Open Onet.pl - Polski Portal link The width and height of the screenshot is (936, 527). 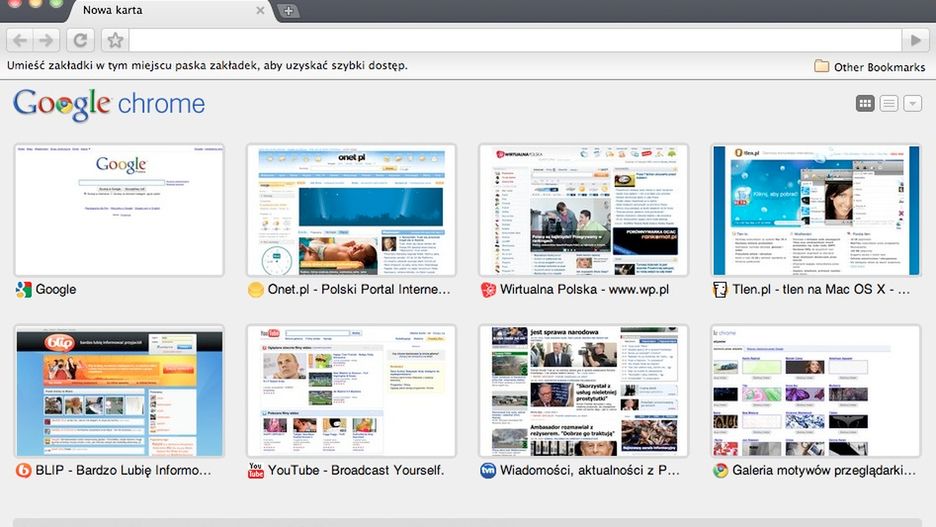point(359,289)
